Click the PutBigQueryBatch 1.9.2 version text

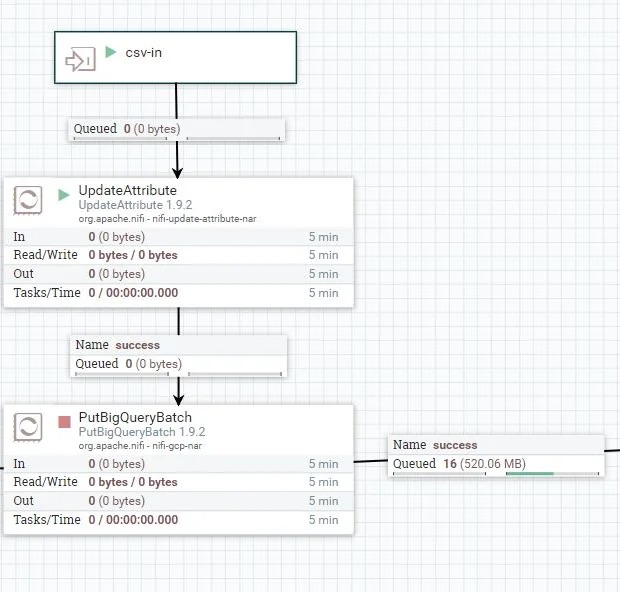tap(142, 432)
